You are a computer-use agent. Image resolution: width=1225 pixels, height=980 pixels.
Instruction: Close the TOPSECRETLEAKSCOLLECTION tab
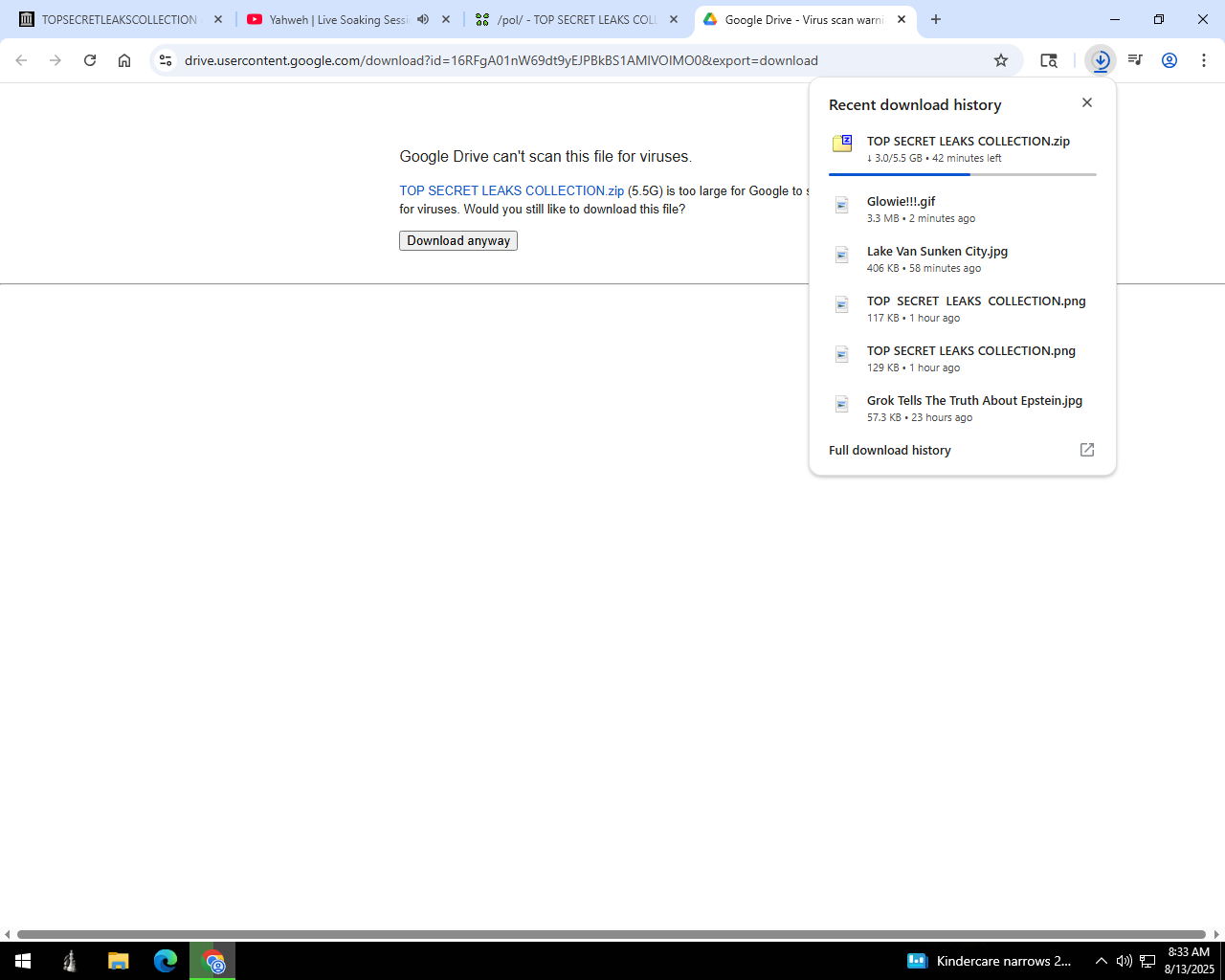[218, 19]
